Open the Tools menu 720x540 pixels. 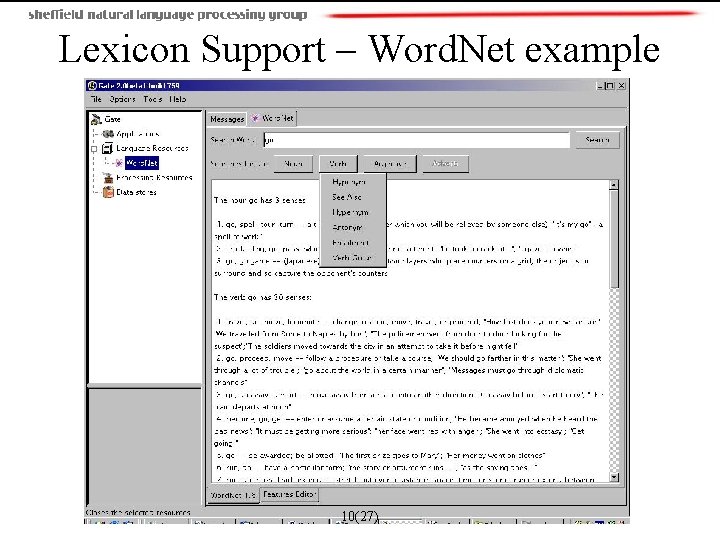point(152,99)
